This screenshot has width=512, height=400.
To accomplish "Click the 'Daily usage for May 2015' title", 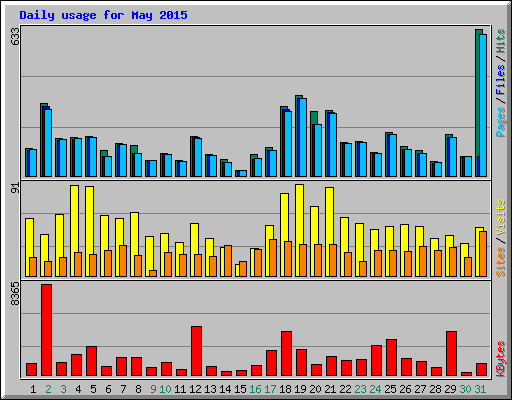I will [103, 15].
